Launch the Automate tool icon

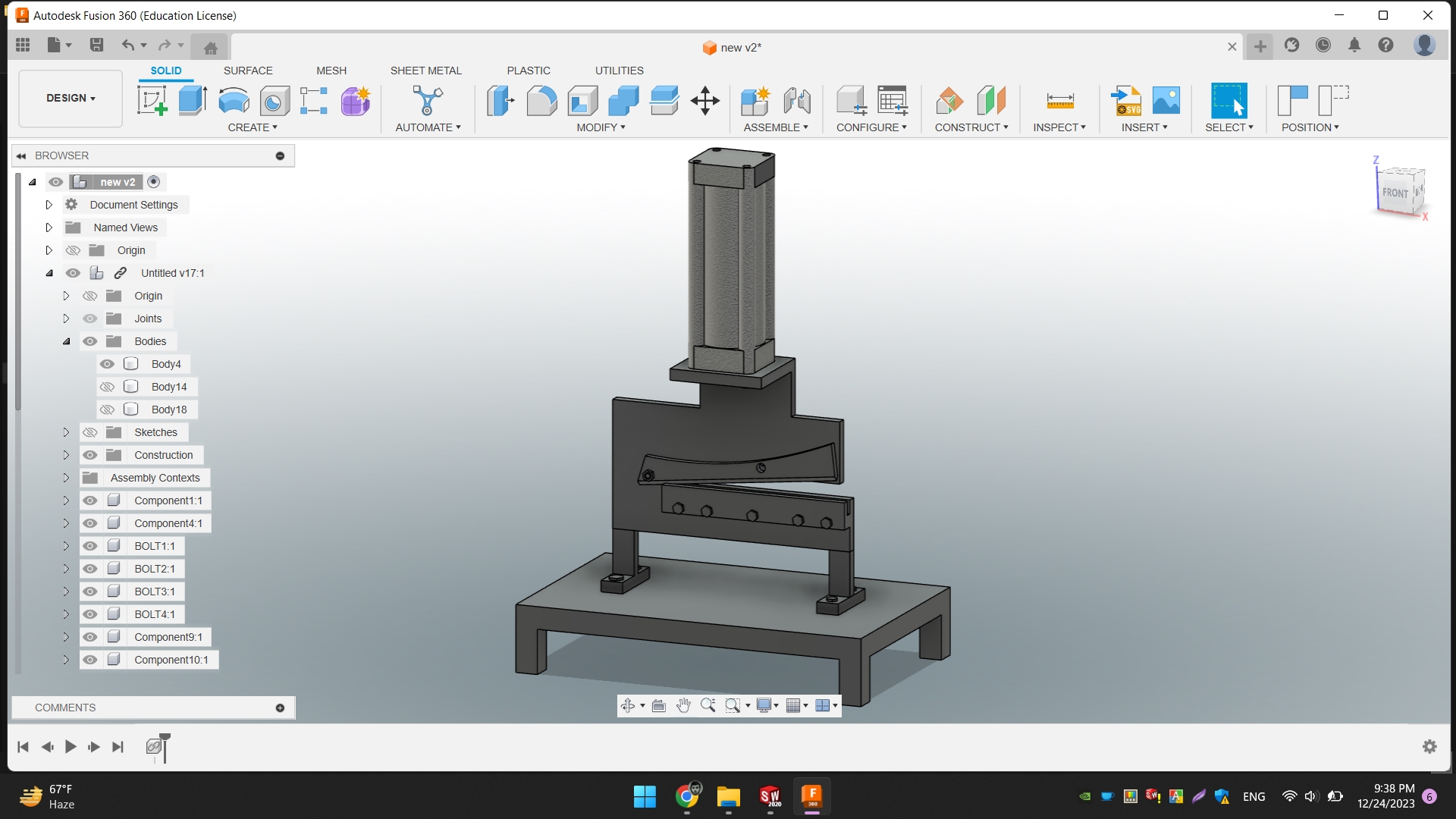pos(428,100)
